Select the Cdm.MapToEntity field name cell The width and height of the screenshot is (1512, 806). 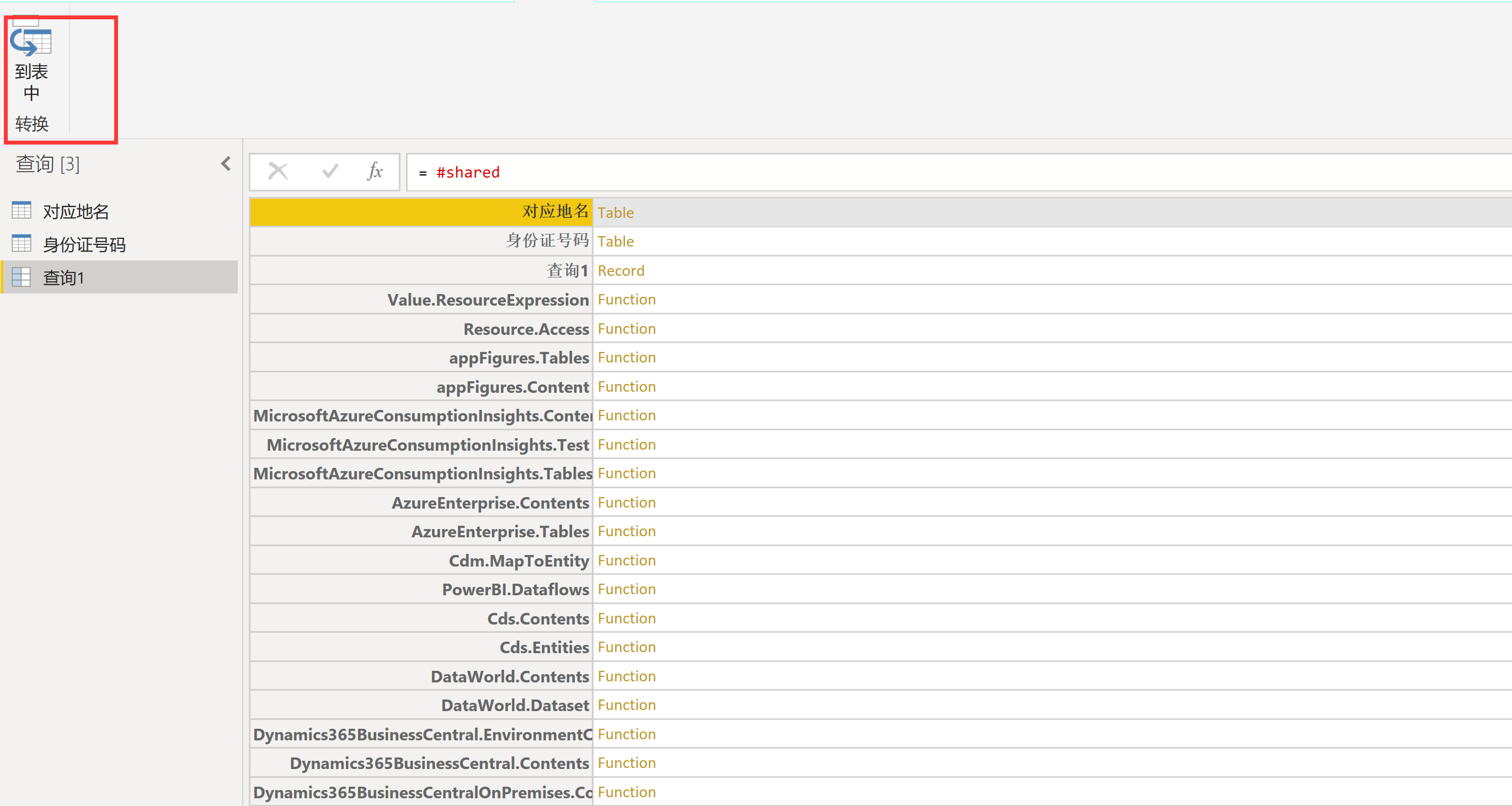(x=421, y=560)
